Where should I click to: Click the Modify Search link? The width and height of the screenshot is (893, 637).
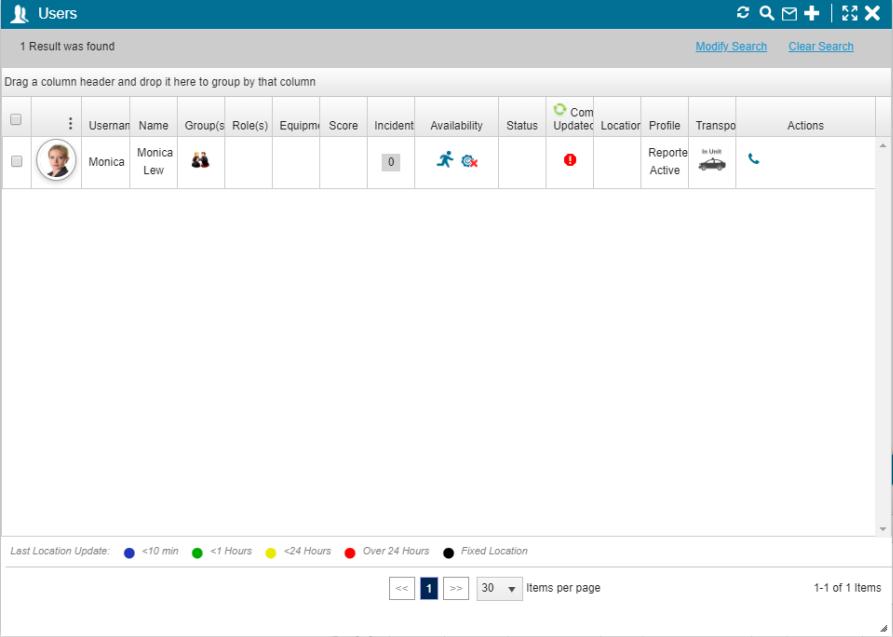pos(731,47)
